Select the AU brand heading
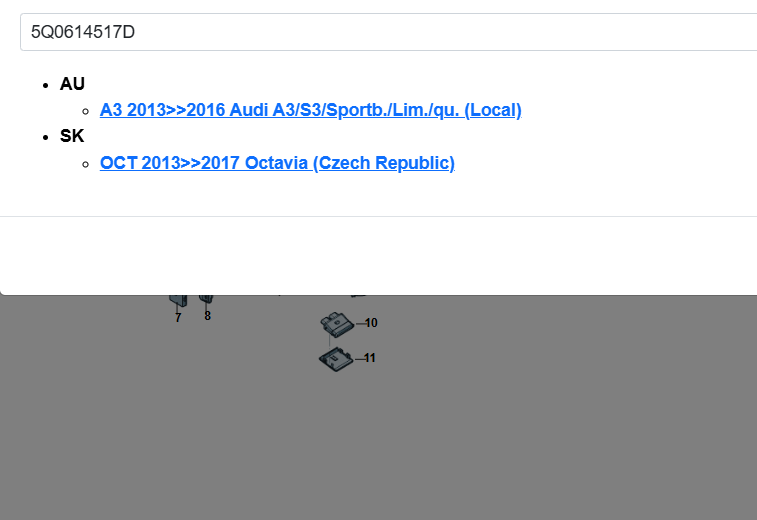 pyautogui.click(x=72, y=83)
